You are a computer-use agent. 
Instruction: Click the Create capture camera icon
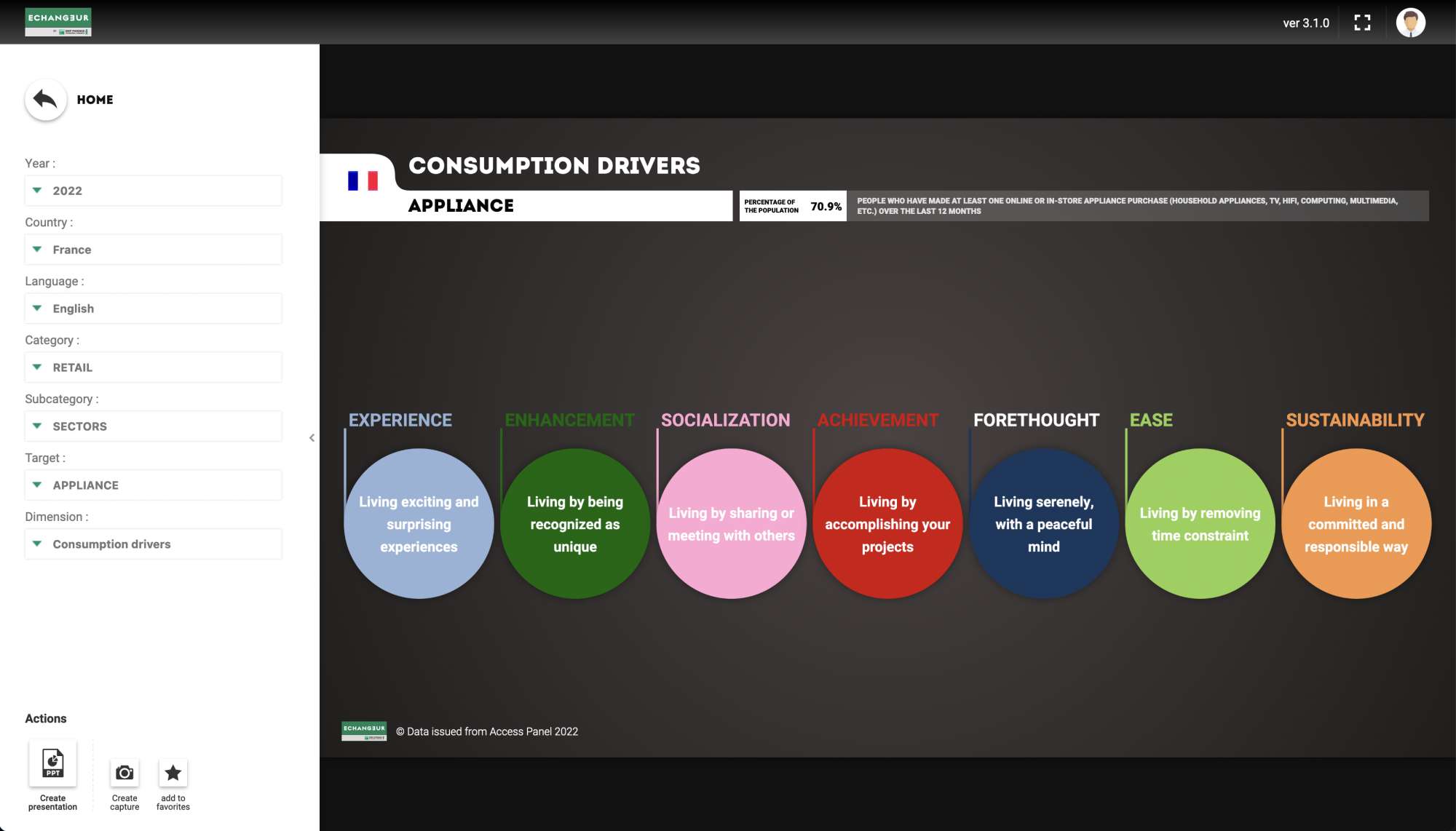tap(124, 773)
